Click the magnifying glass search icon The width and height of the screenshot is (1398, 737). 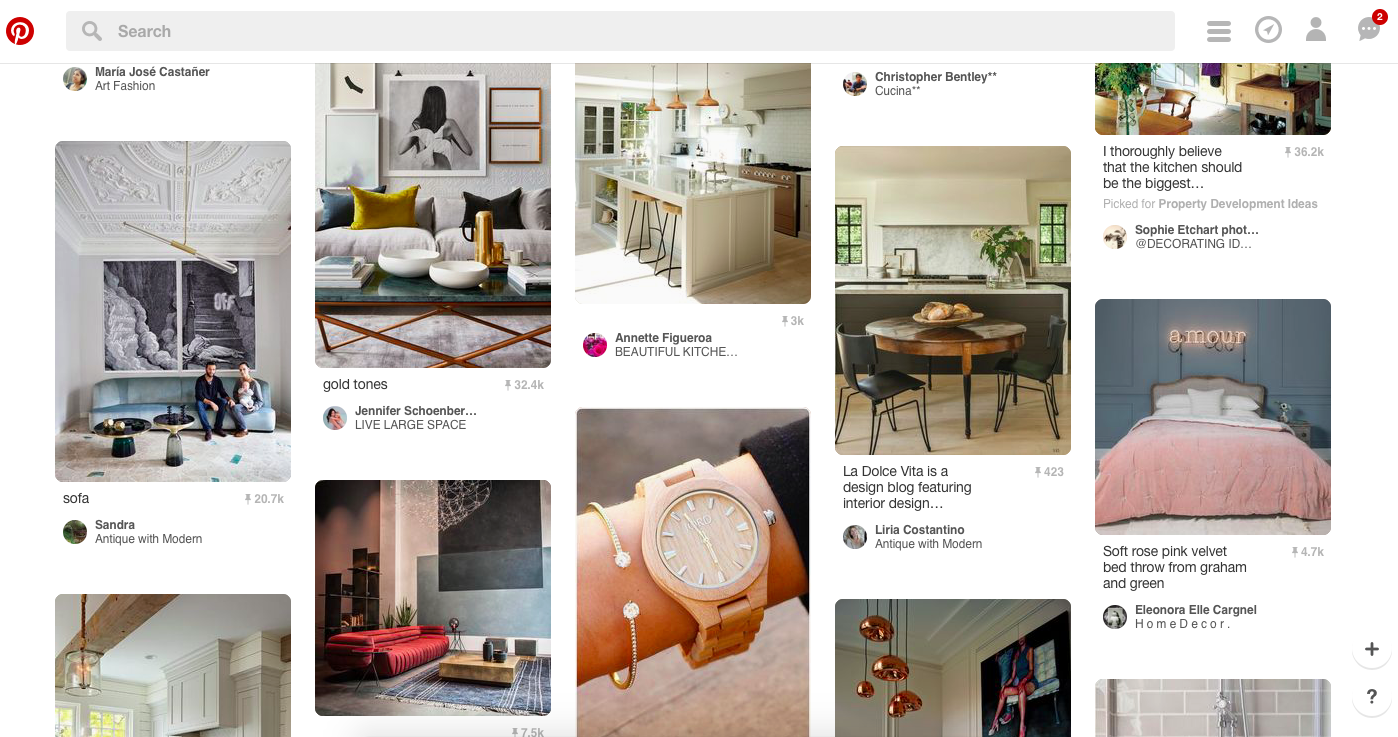coord(92,31)
